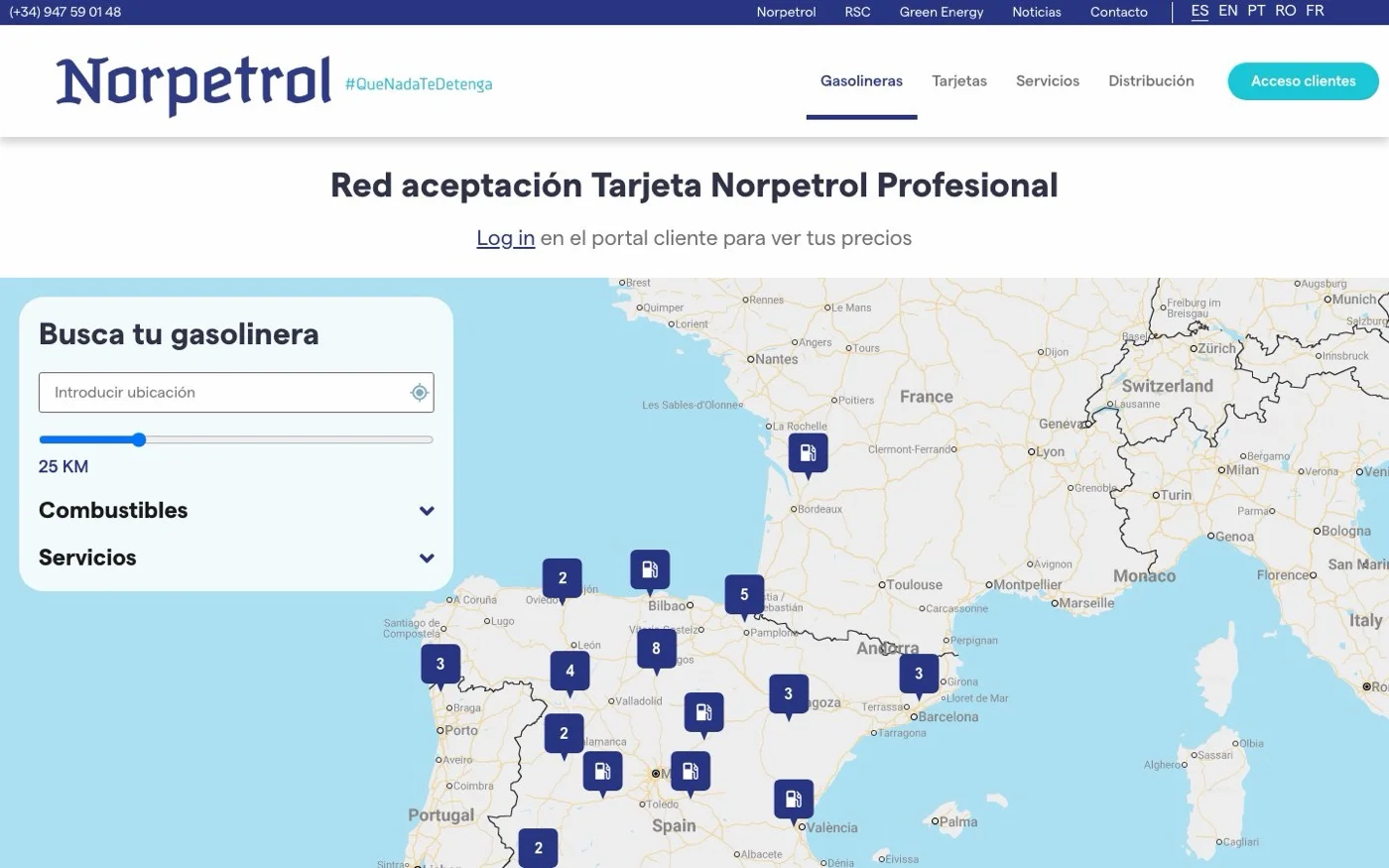Open the Gasolineras tab
Image resolution: width=1389 pixels, height=868 pixels.
[861, 81]
